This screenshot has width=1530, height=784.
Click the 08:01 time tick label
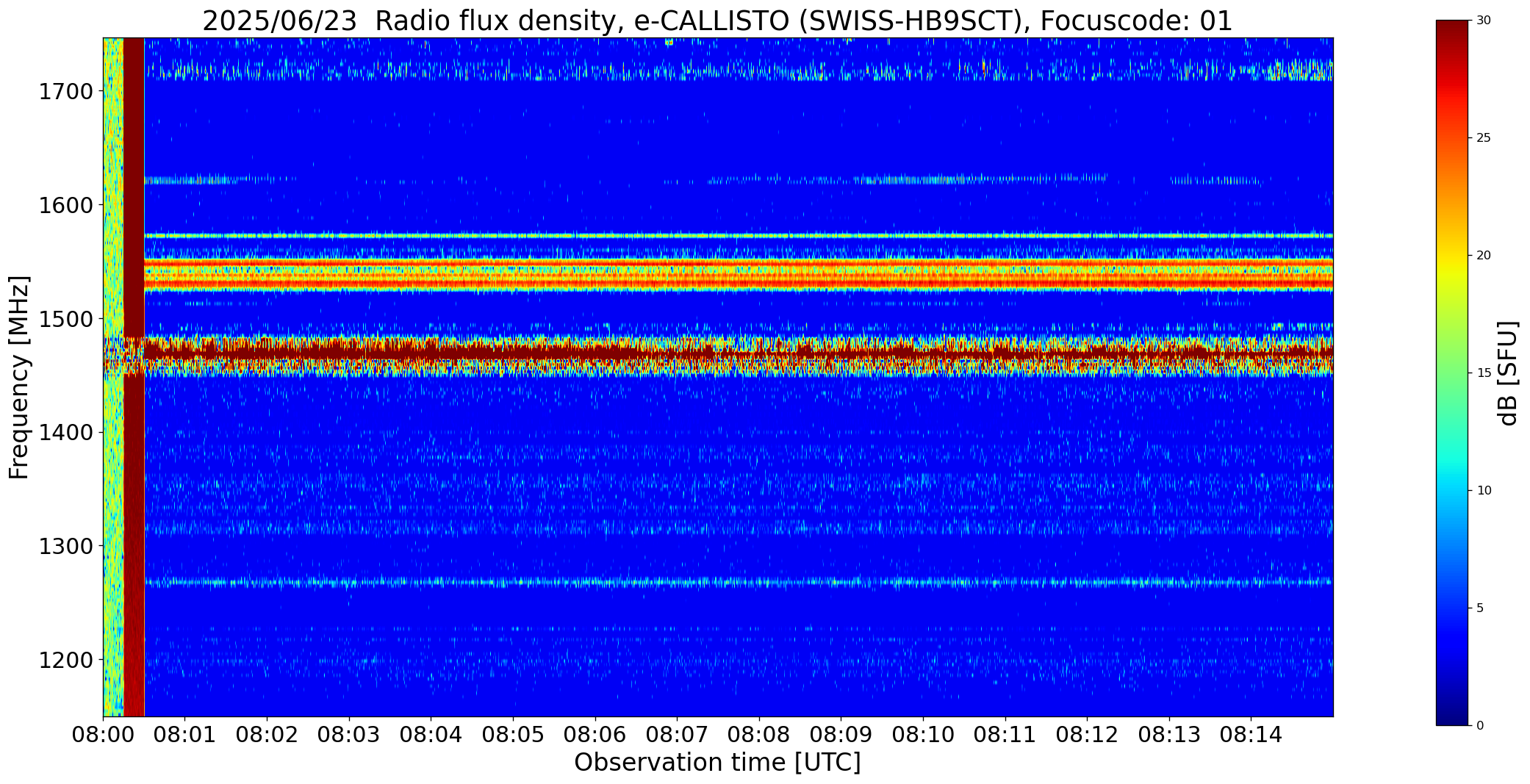click(185, 734)
